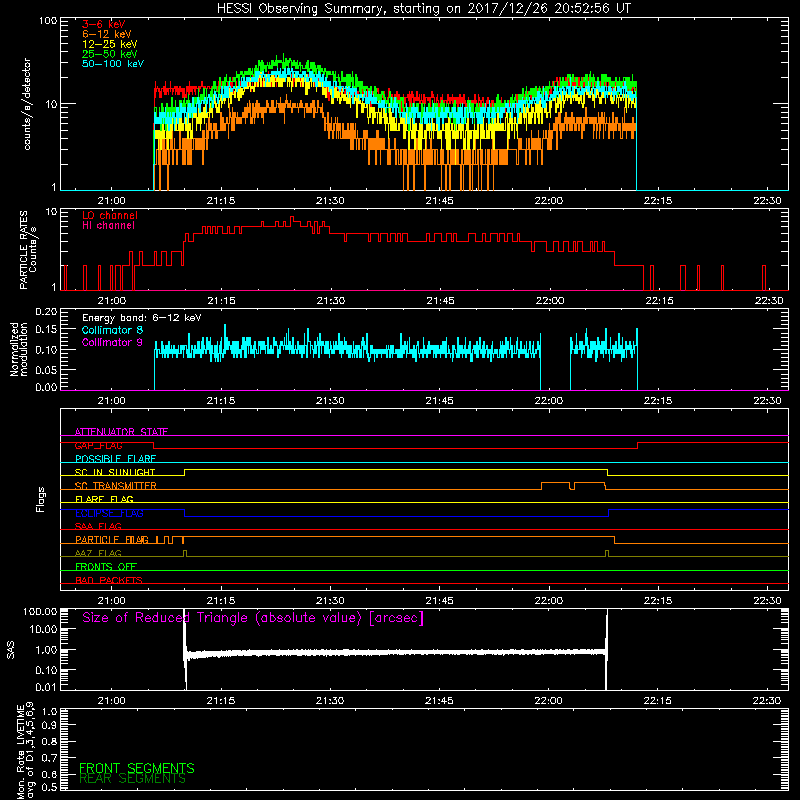The height and width of the screenshot is (800, 800).
Task: Click the FRONTS OFF flag label
Action: [x=106, y=567]
